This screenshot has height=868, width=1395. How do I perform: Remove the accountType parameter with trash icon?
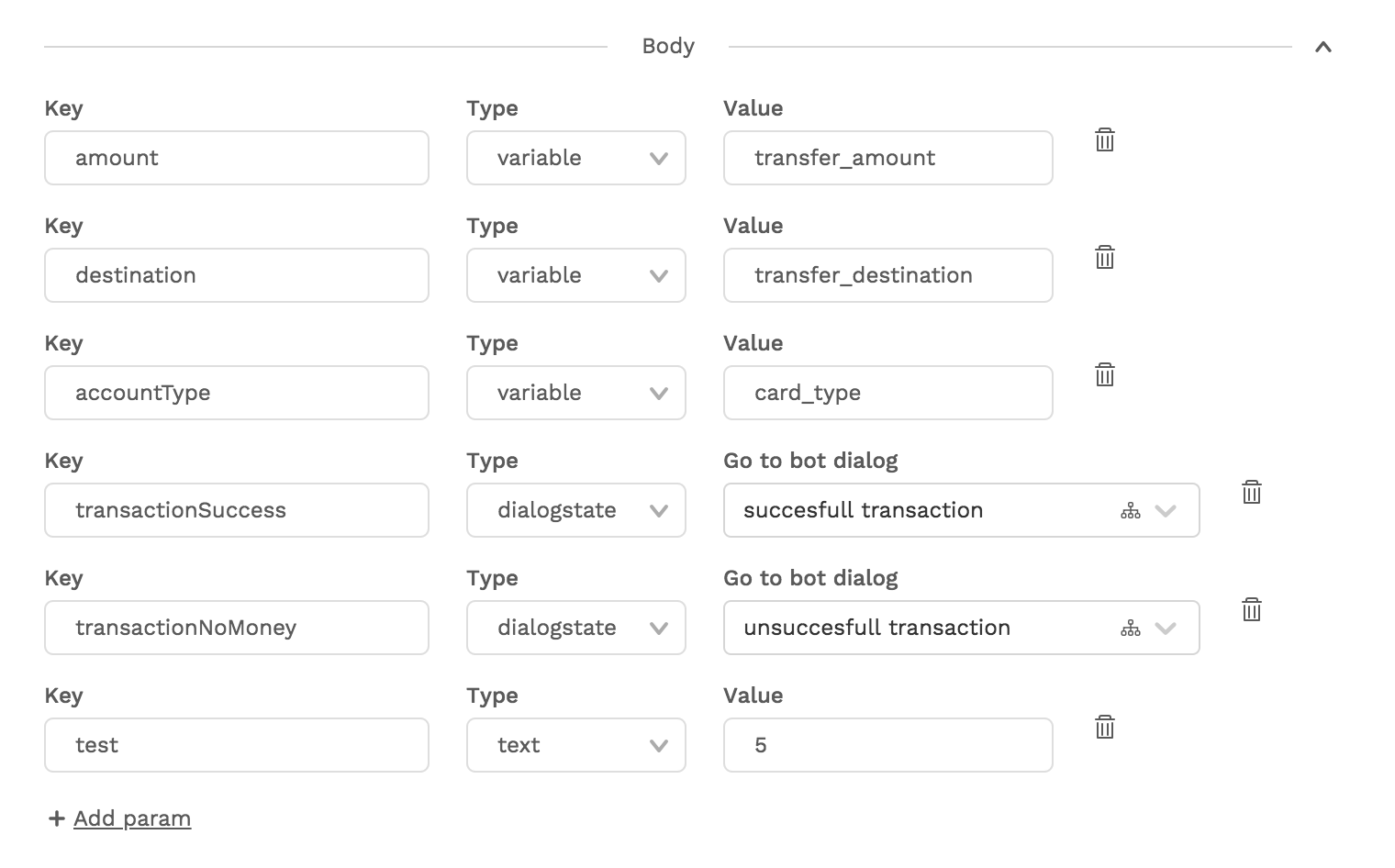[x=1105, y=374]
